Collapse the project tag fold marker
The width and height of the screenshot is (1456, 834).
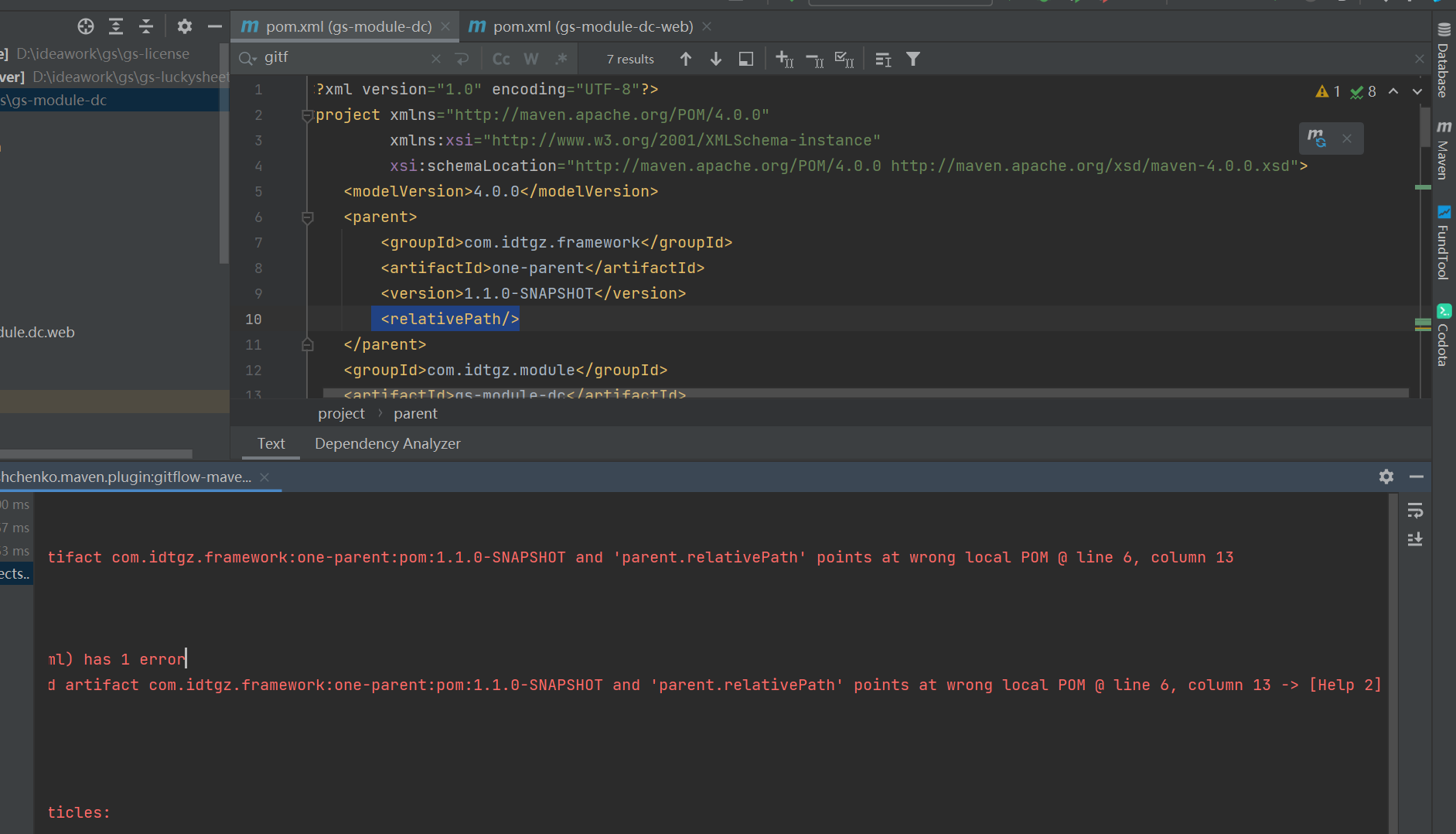pyautogui.click(x=307, y=115)
